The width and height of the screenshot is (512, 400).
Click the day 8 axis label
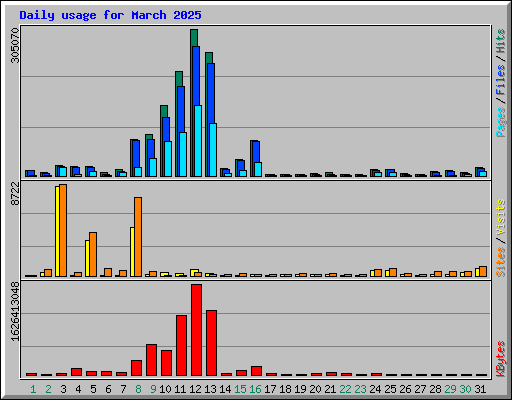point(138,389)
